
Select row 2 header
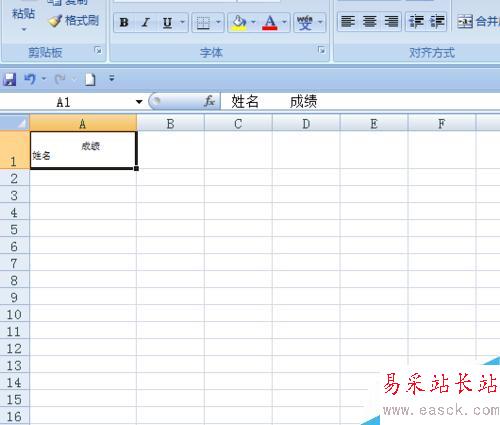15,178
